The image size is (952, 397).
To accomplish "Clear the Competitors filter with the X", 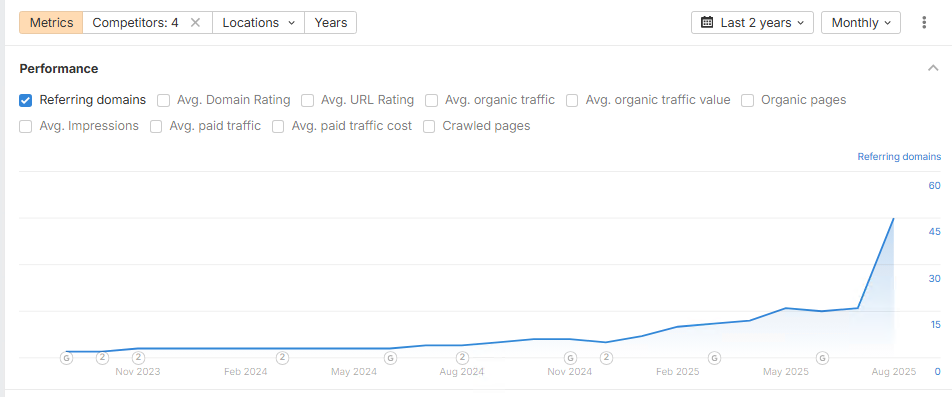I will 195,22.
